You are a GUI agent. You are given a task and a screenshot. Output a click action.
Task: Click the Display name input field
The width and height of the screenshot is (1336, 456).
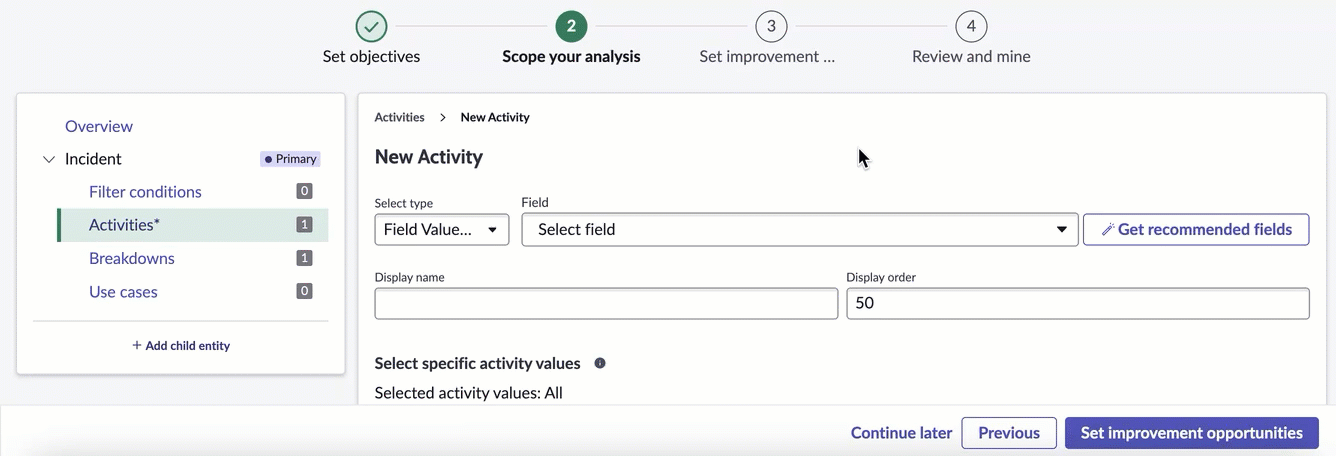click(x=606, y=304)
